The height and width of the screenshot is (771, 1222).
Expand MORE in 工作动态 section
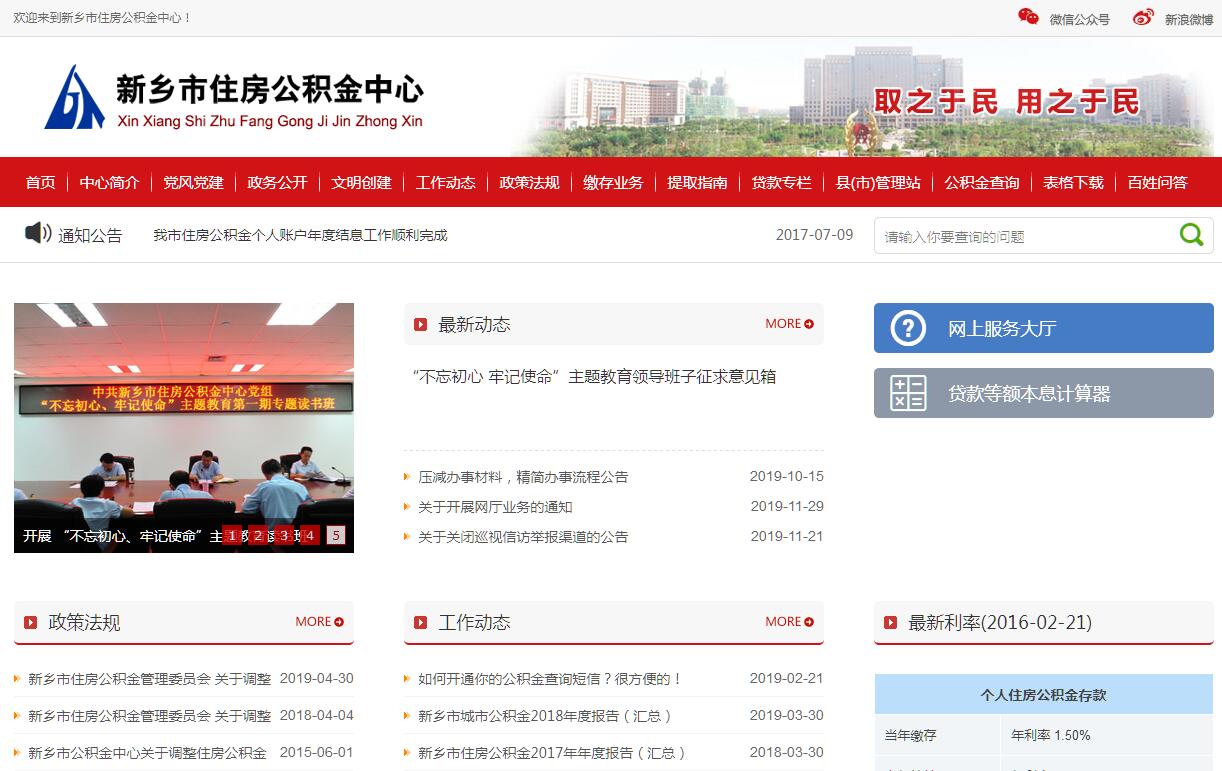(789, 622)
